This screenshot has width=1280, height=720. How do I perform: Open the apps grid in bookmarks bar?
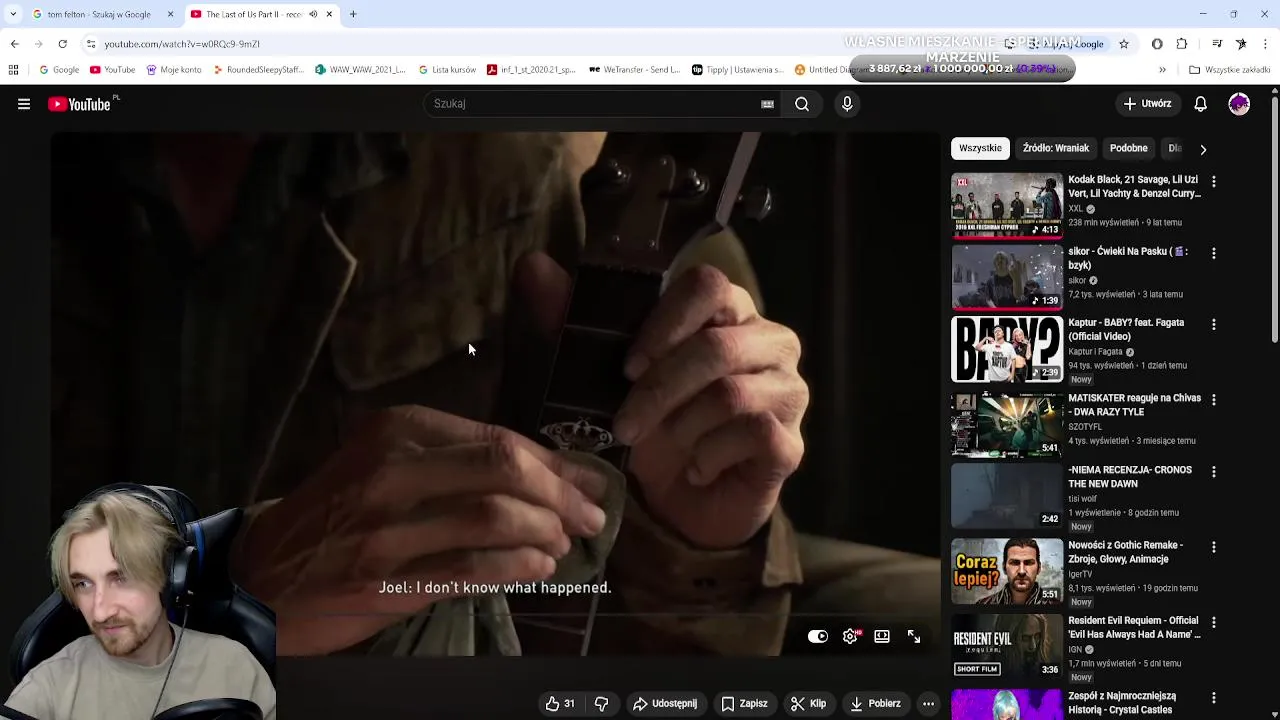click(x=13, y=70)
